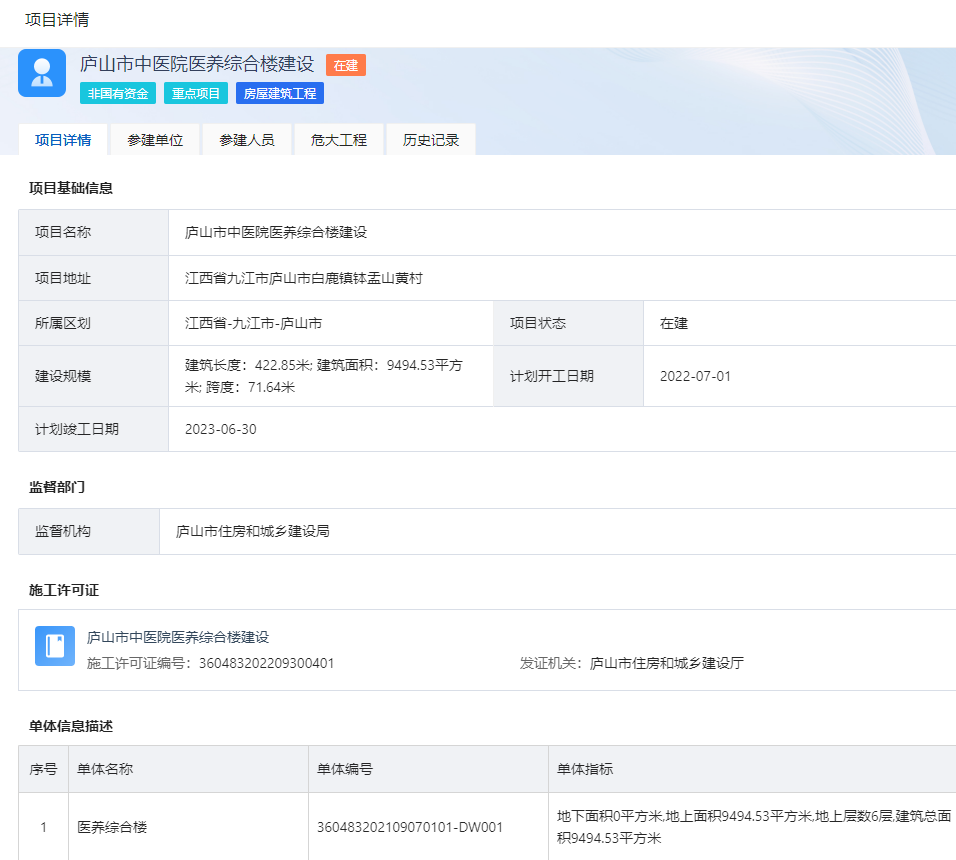Click the 医养综合楼 unit name cell
The width and height of the screenshot is (956, 860).
coord(113,827)
